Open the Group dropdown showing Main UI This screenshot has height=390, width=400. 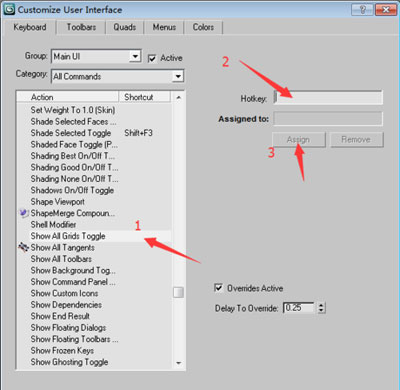click(96, 56)
